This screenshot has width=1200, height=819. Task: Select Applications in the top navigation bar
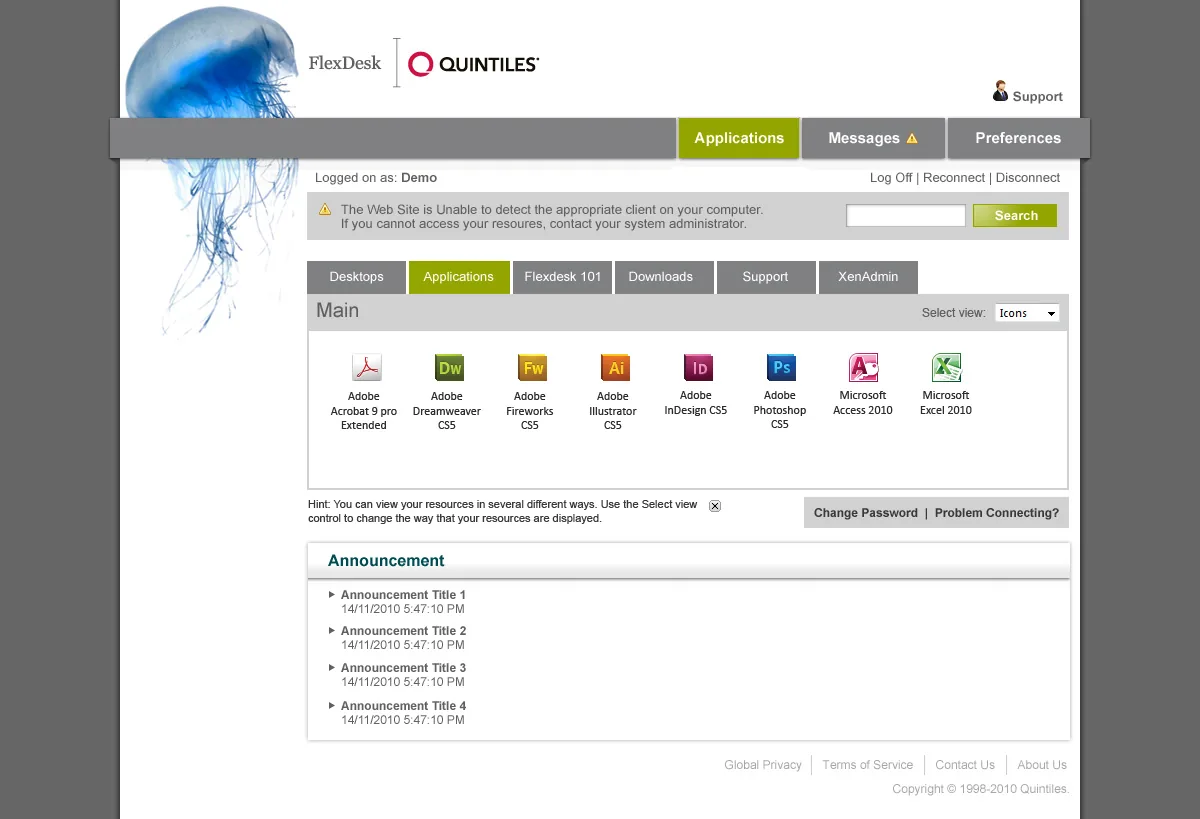tap(739, 138)
